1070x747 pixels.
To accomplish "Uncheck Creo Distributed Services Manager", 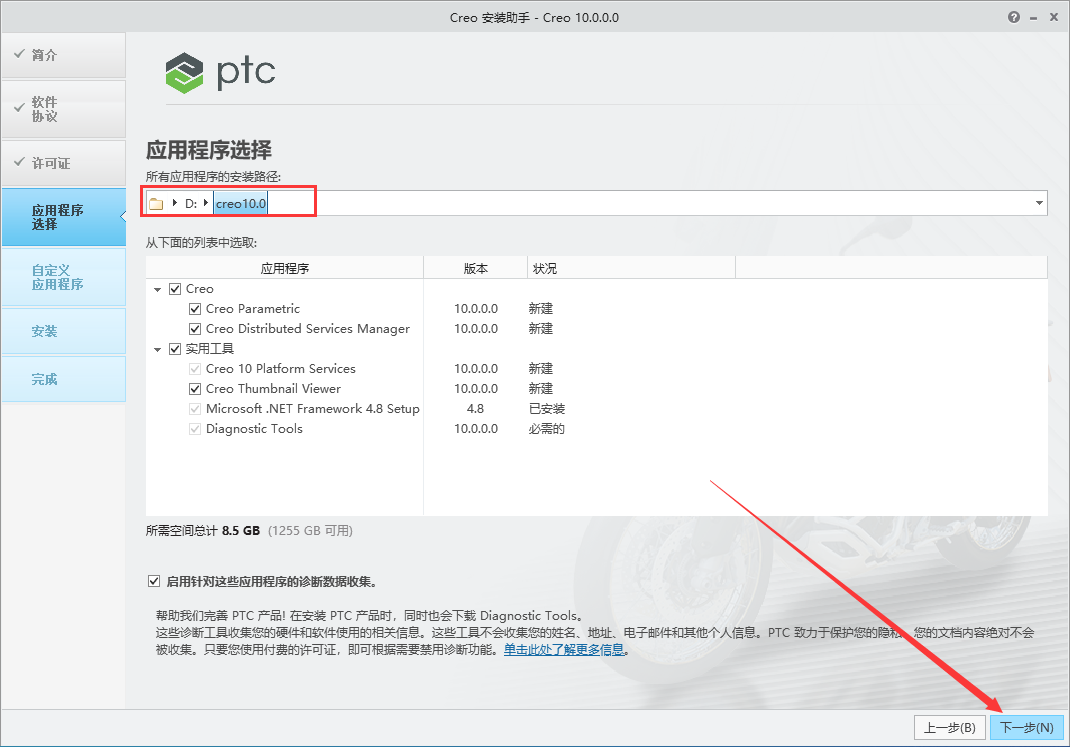I will tap(195, 328).
